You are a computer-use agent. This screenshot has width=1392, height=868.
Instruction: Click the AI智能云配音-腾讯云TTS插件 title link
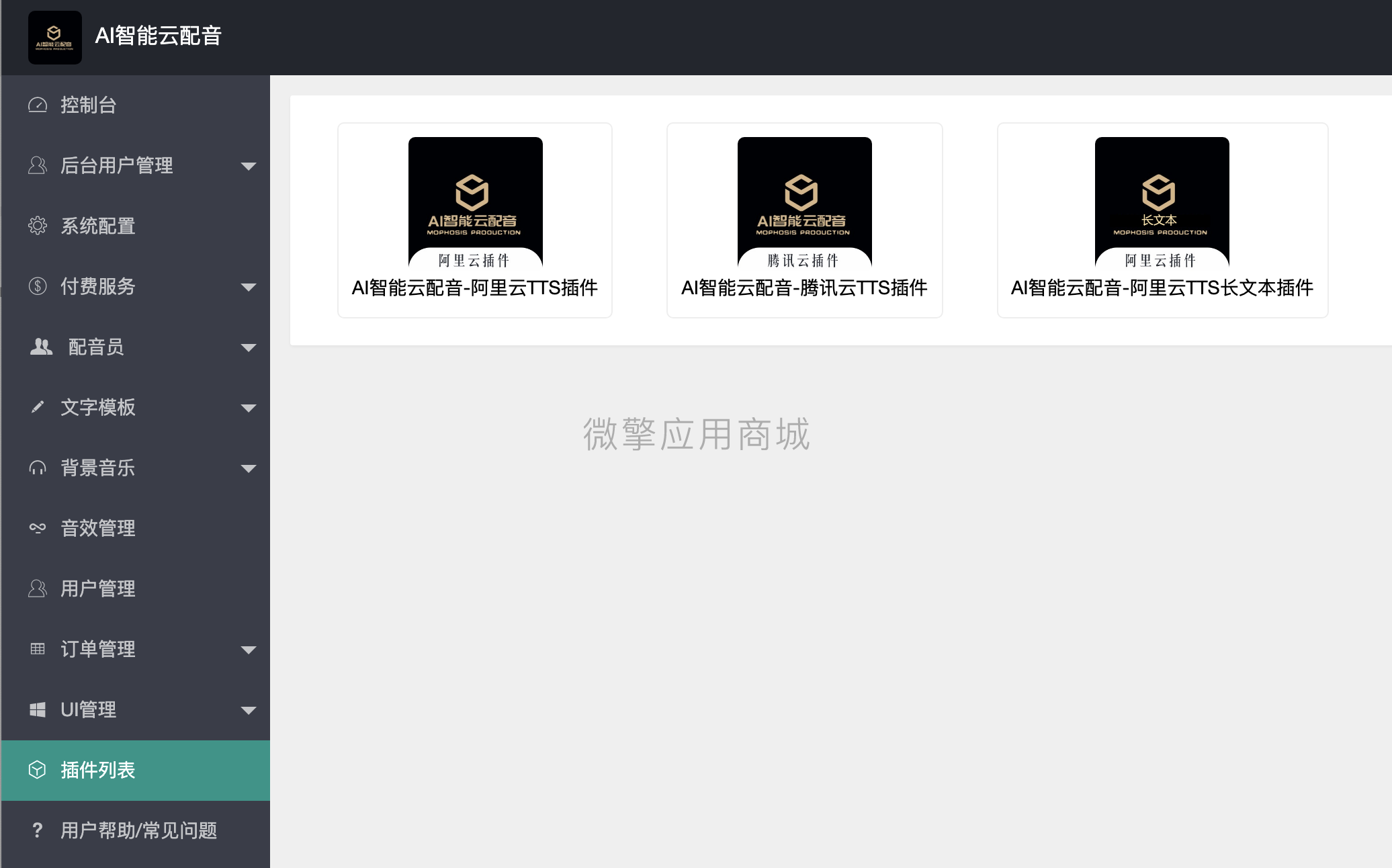point(804,288)
